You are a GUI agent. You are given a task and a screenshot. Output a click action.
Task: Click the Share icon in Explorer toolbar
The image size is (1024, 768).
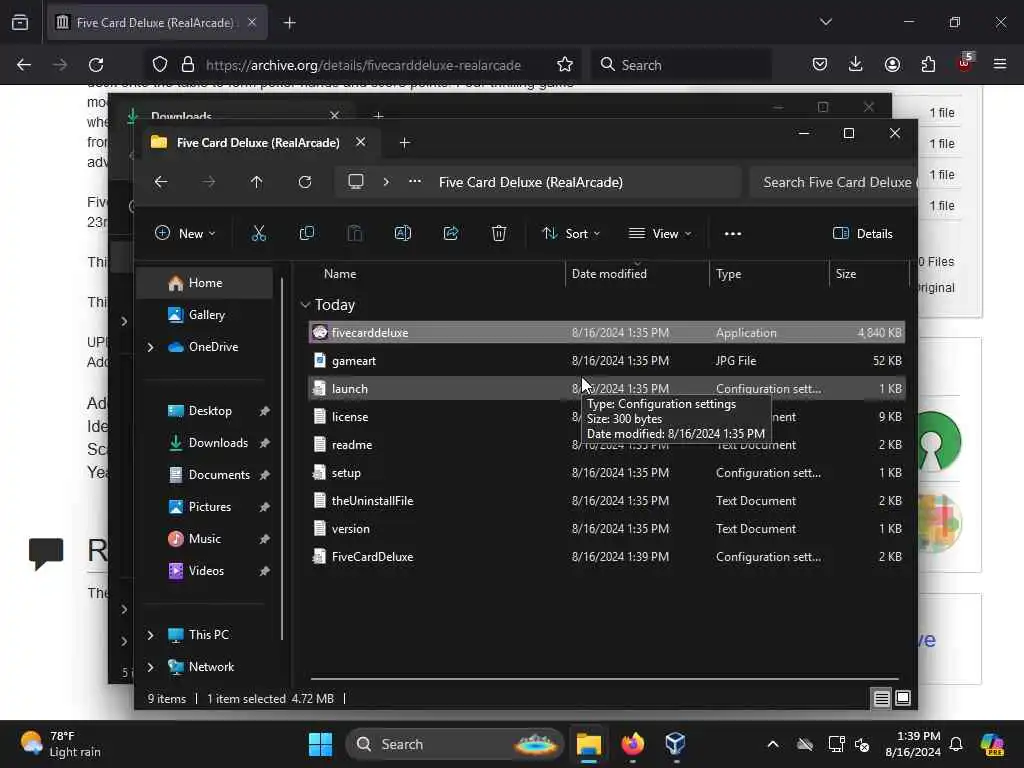(451, 233)
